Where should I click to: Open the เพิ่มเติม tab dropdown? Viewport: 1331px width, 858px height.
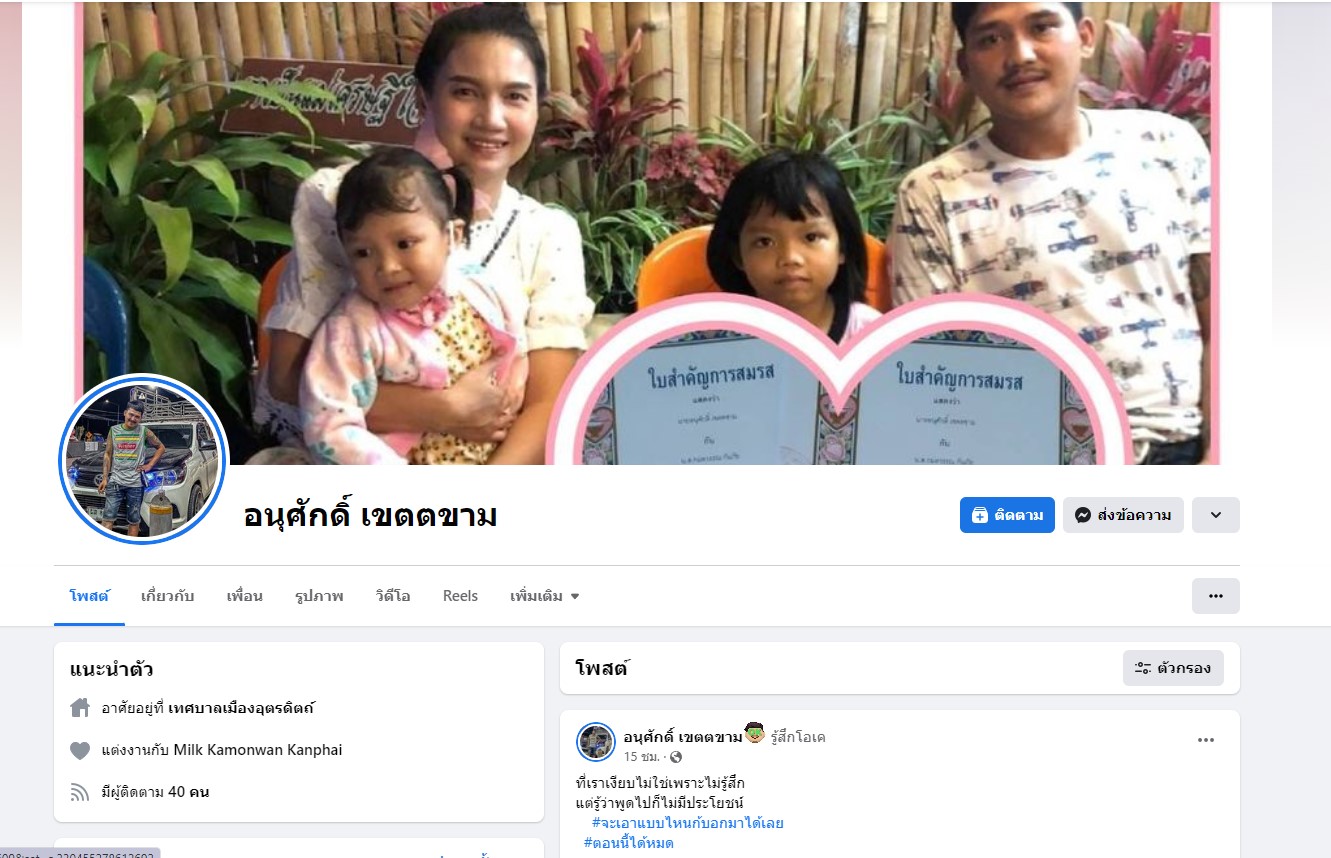545,596
